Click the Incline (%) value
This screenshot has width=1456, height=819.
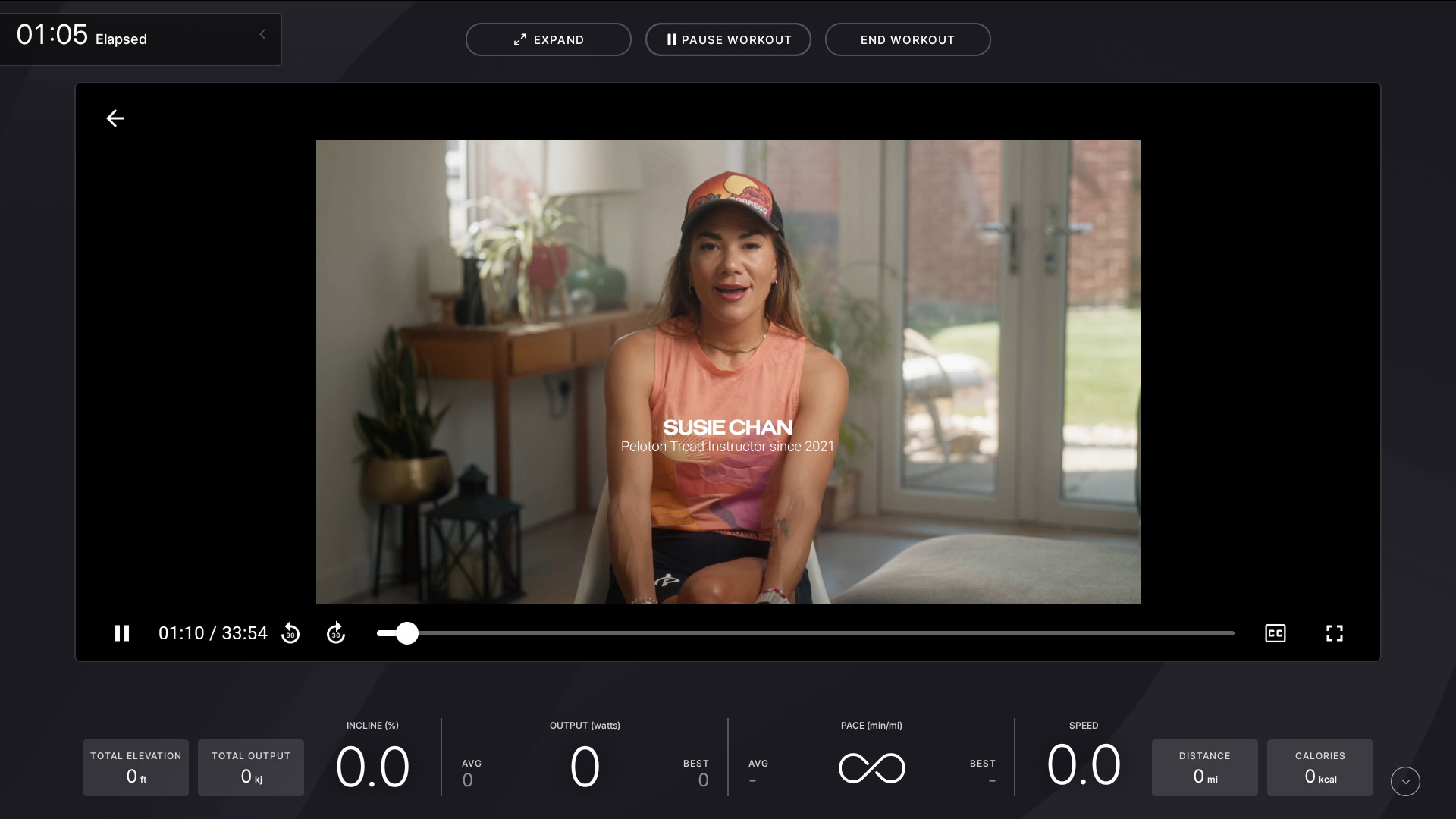pos(372,767)
